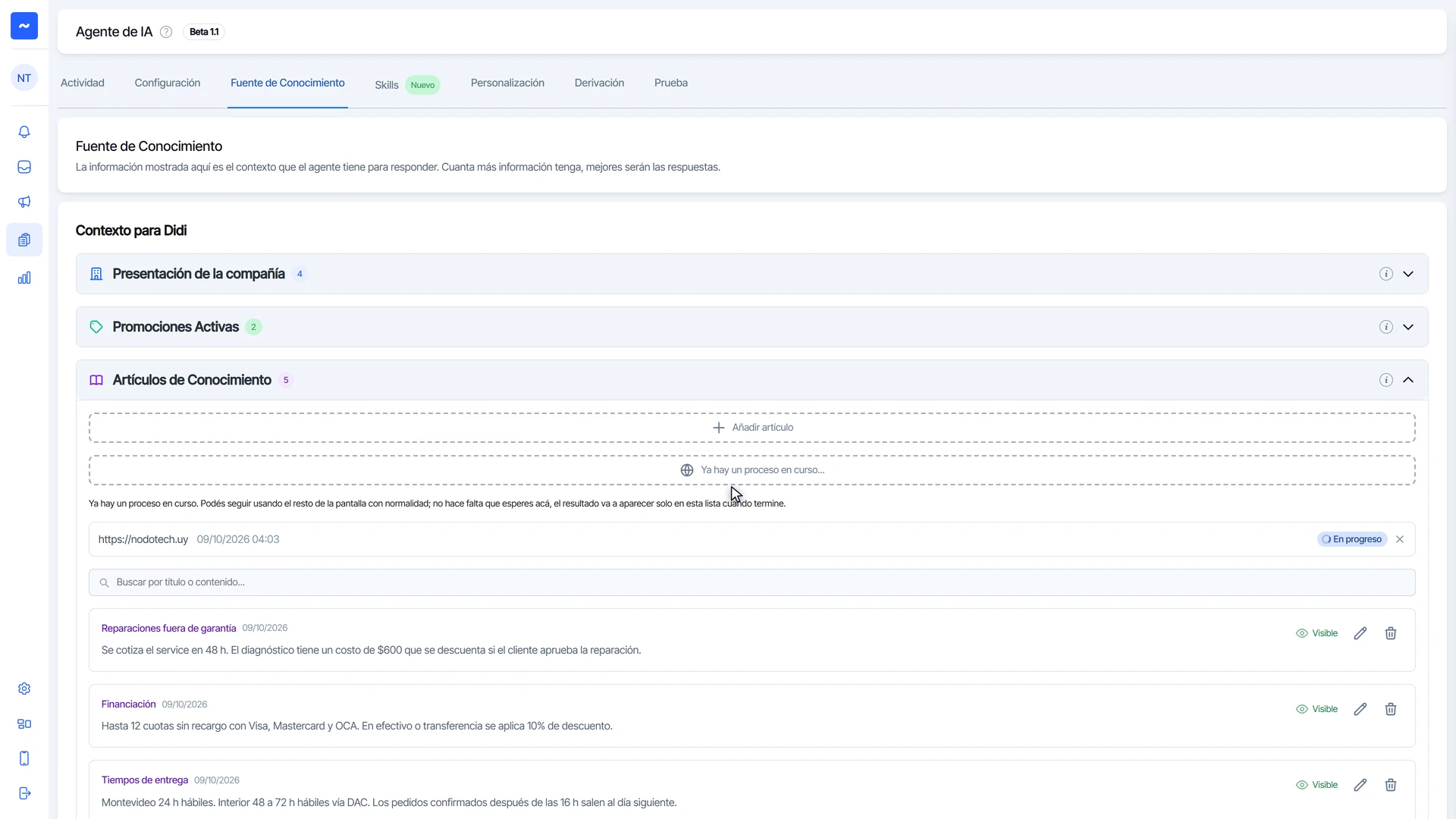This screenshot has width=1456, height=819.
Task: Open the notifications bell in sidebar
Action: [x=24, y=132]
